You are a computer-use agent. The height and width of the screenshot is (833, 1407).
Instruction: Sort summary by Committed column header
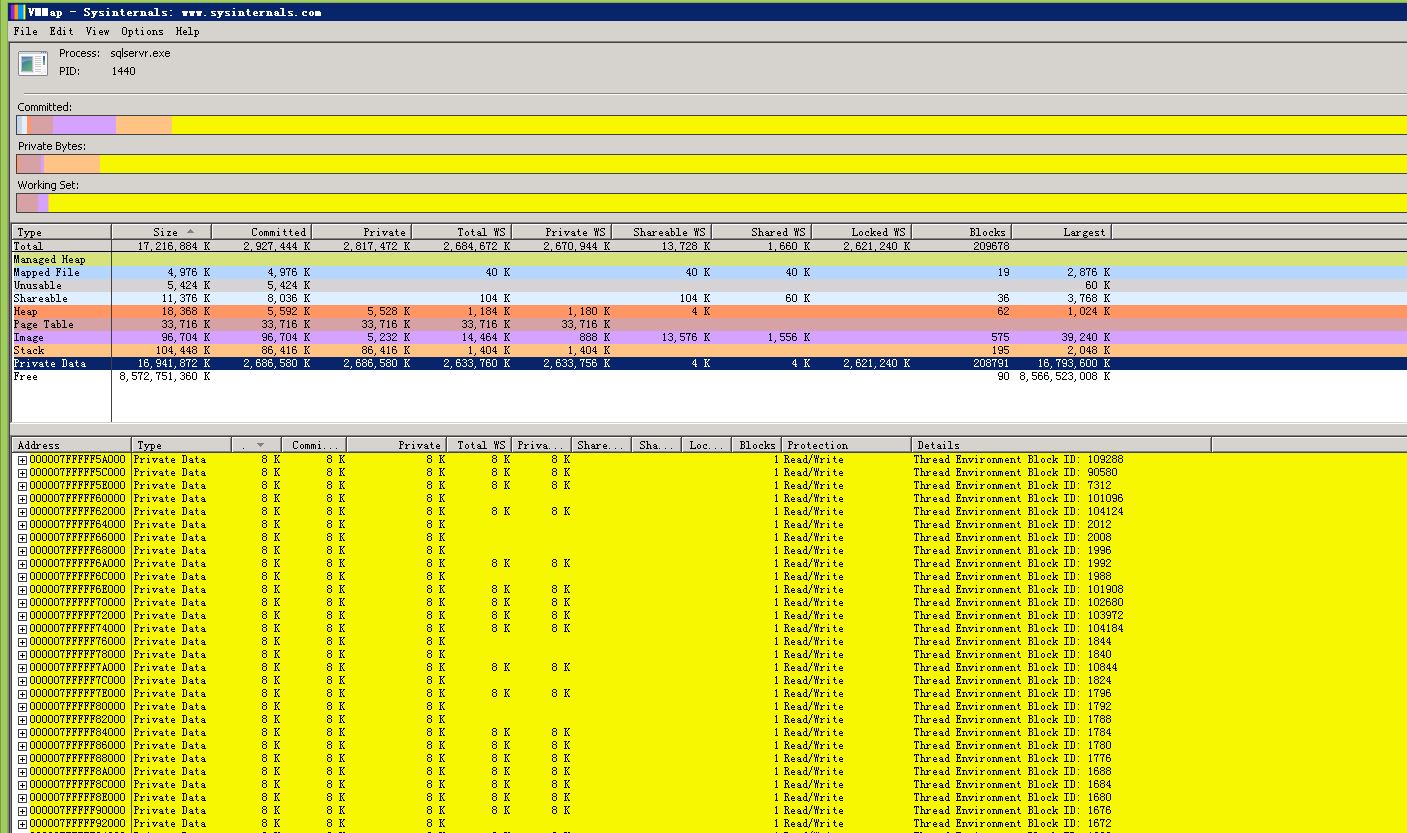[261, 232]
